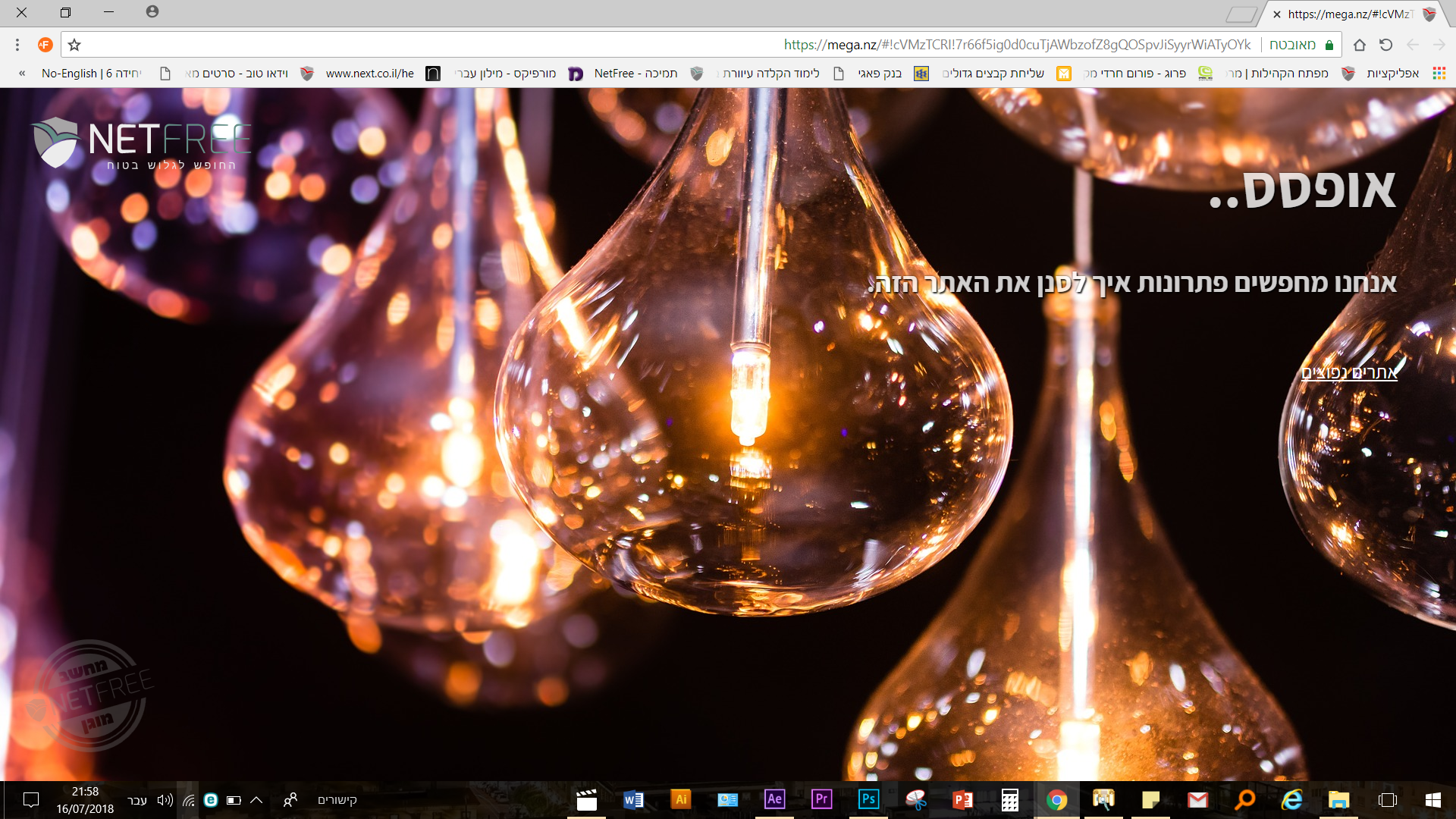The width and height of the screenshot is (1456, 819).
Task: Open the Chrome three-dot menu
Action: (17, 45)
